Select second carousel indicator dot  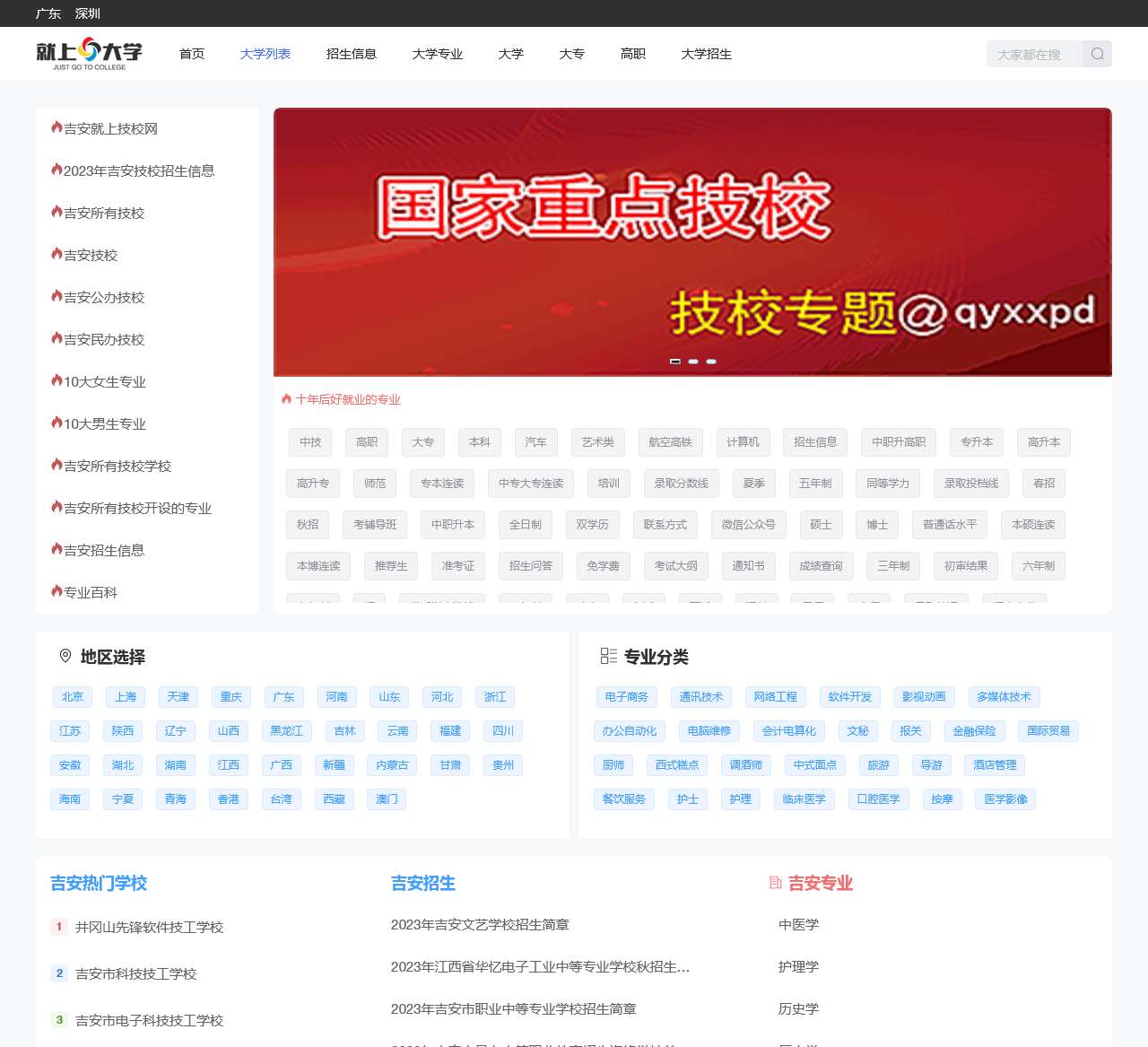[x=693, y=362]
